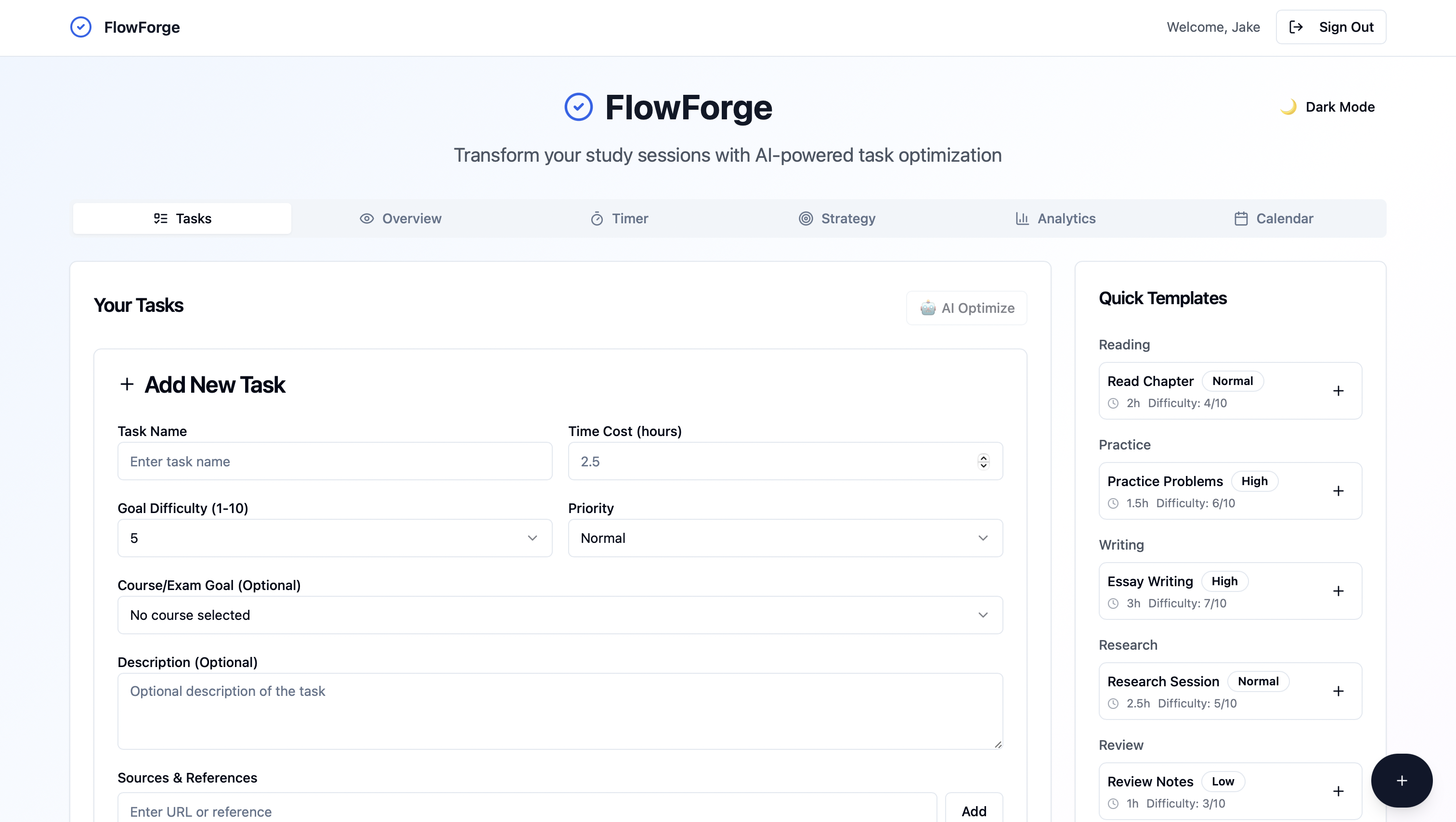Click the bar chart icon on the Analytics tab
Screen dimensions: 1456x822
[x=1022, y=218]
